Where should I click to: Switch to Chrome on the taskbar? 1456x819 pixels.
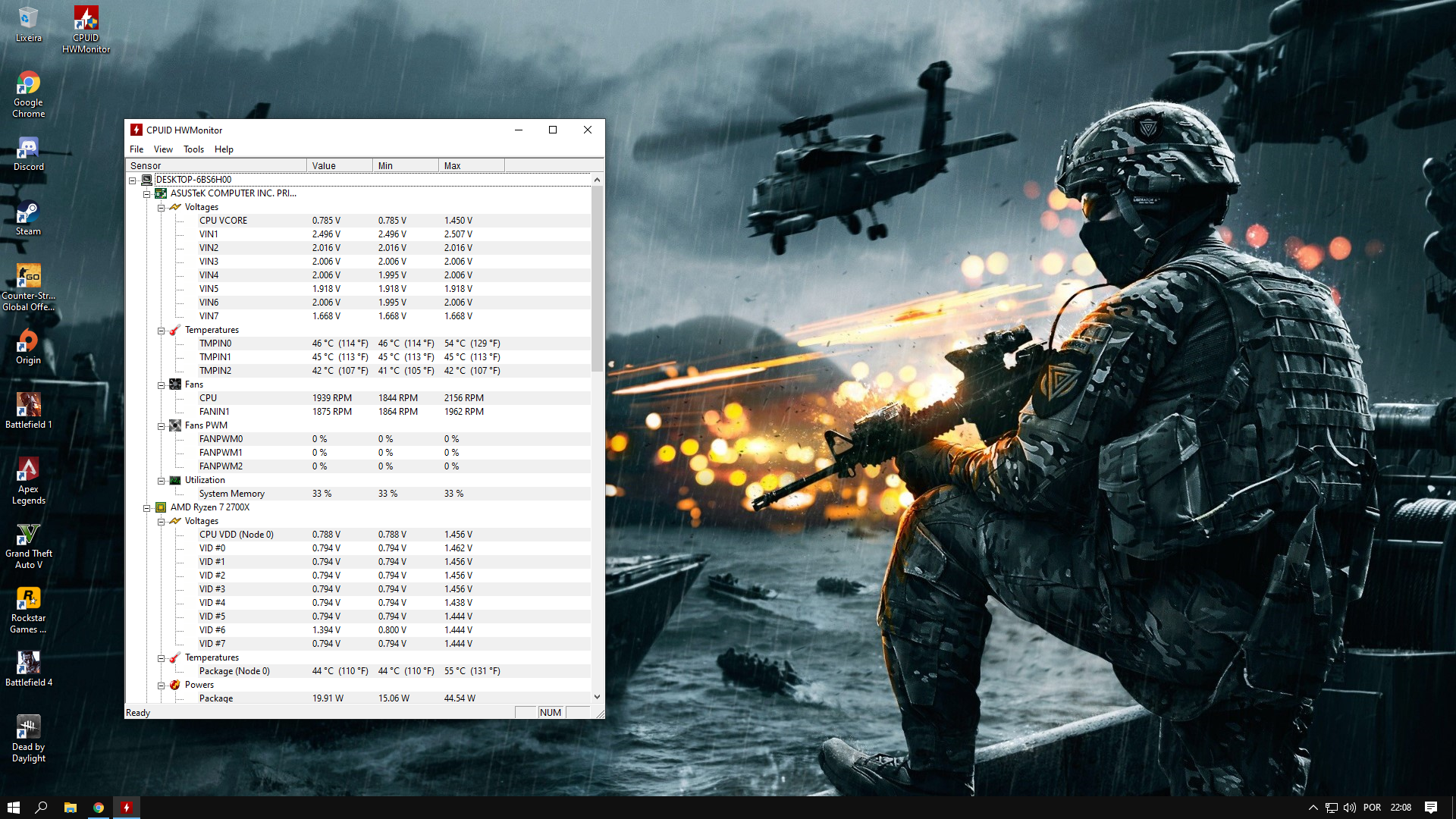point(99,808)
